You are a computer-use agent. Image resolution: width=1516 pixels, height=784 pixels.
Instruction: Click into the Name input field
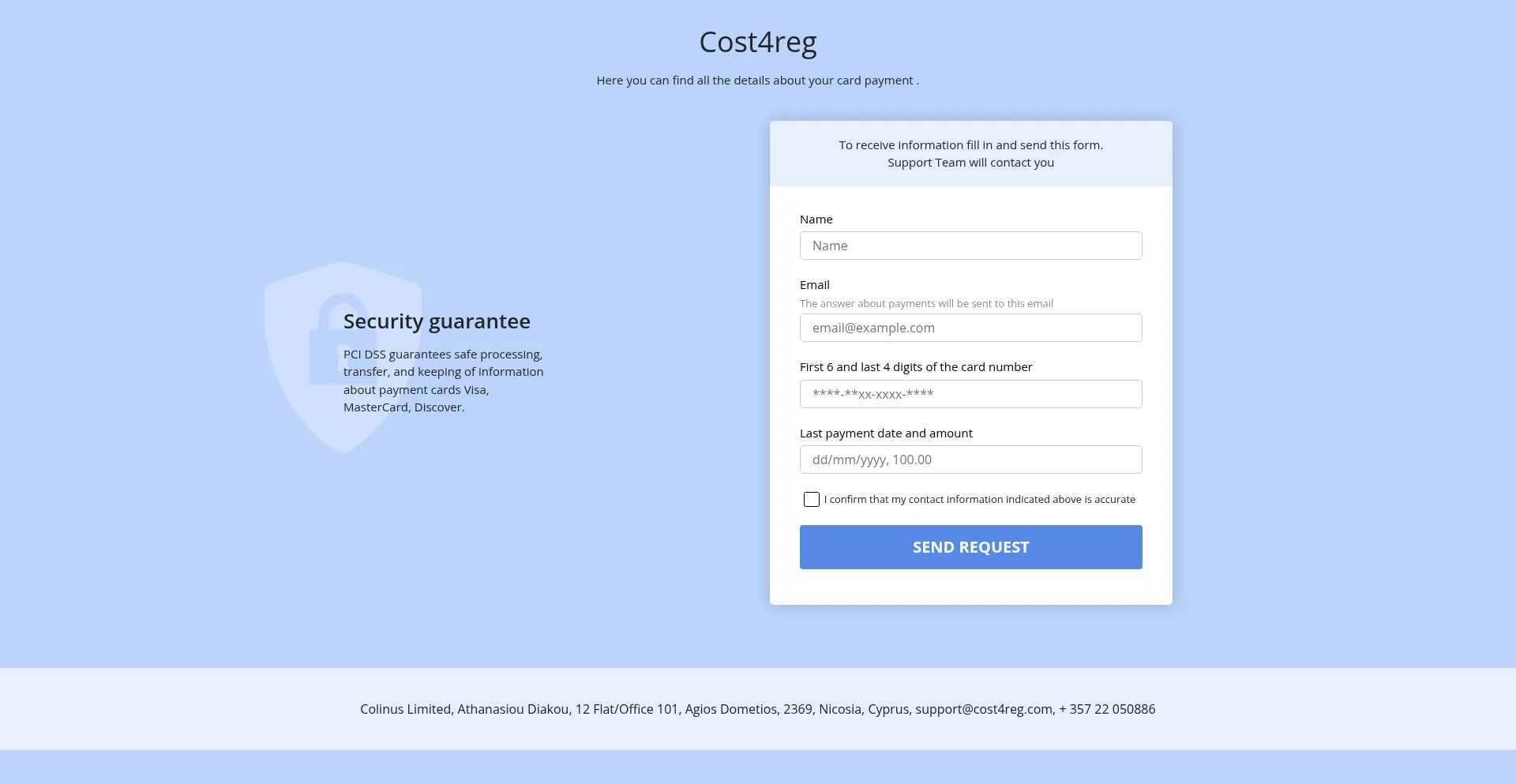970,246
